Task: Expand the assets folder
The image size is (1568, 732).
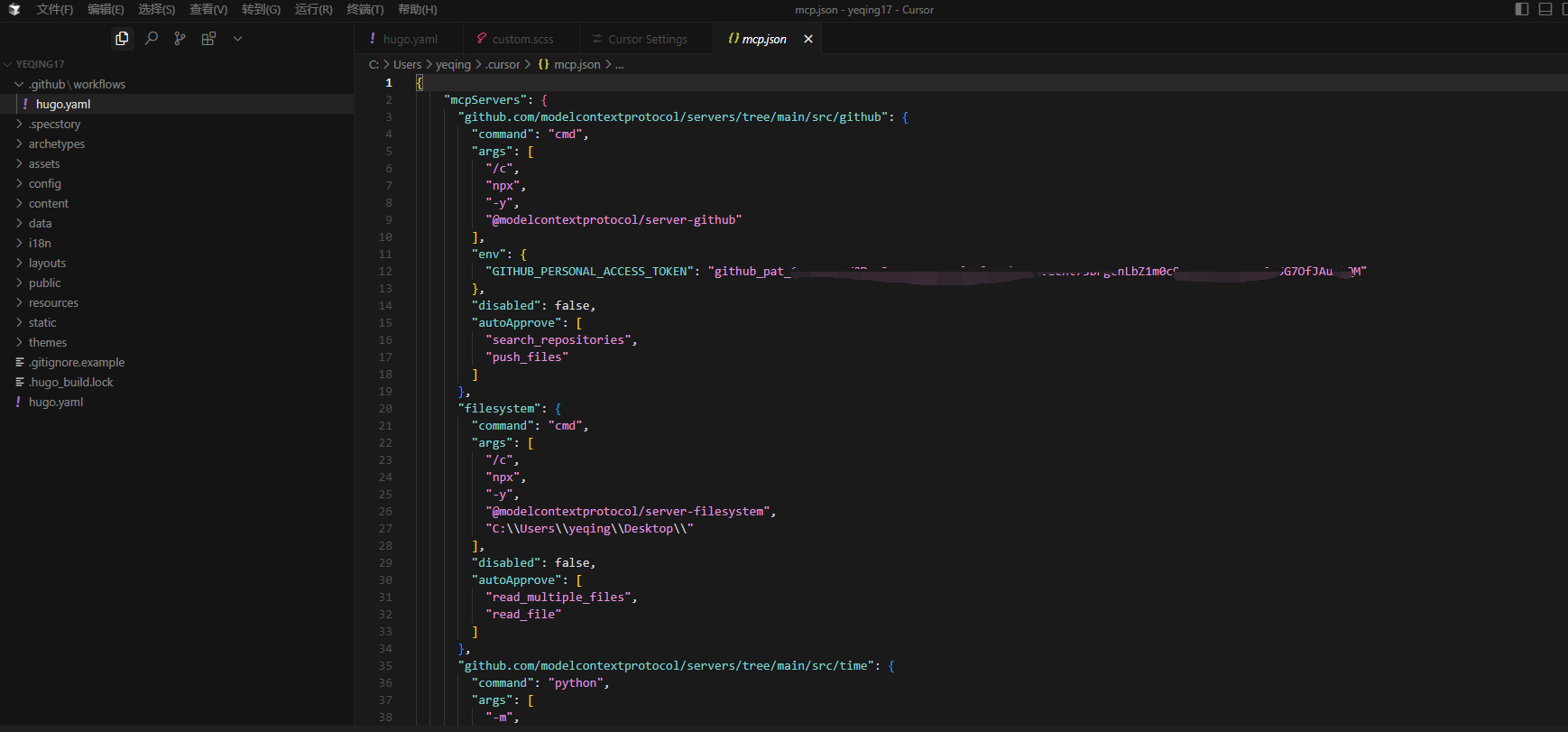Action: [x=177, y=163]
